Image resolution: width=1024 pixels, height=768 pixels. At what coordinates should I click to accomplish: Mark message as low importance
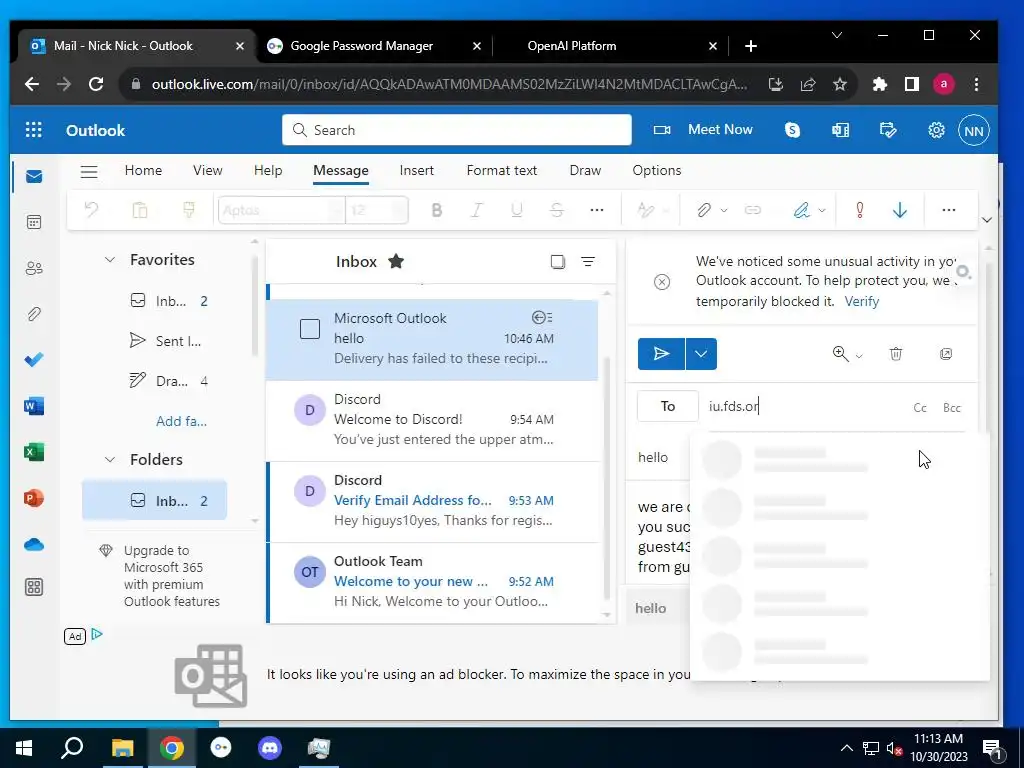[899, 210]
